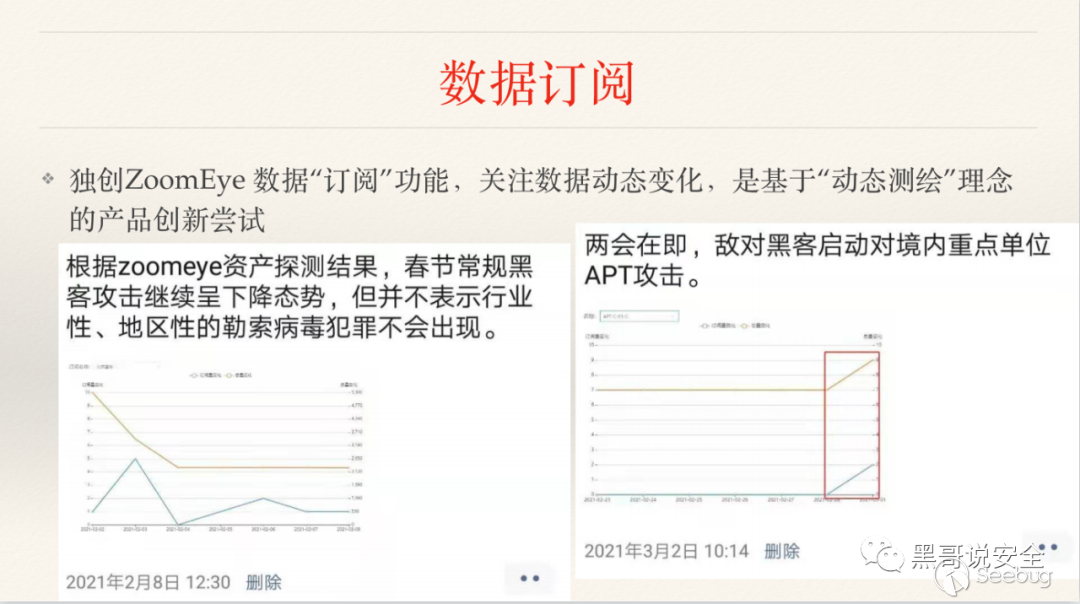Open the subscription name dropdown above the left chart
This screenshot has height=604, width=1080.
127,366
